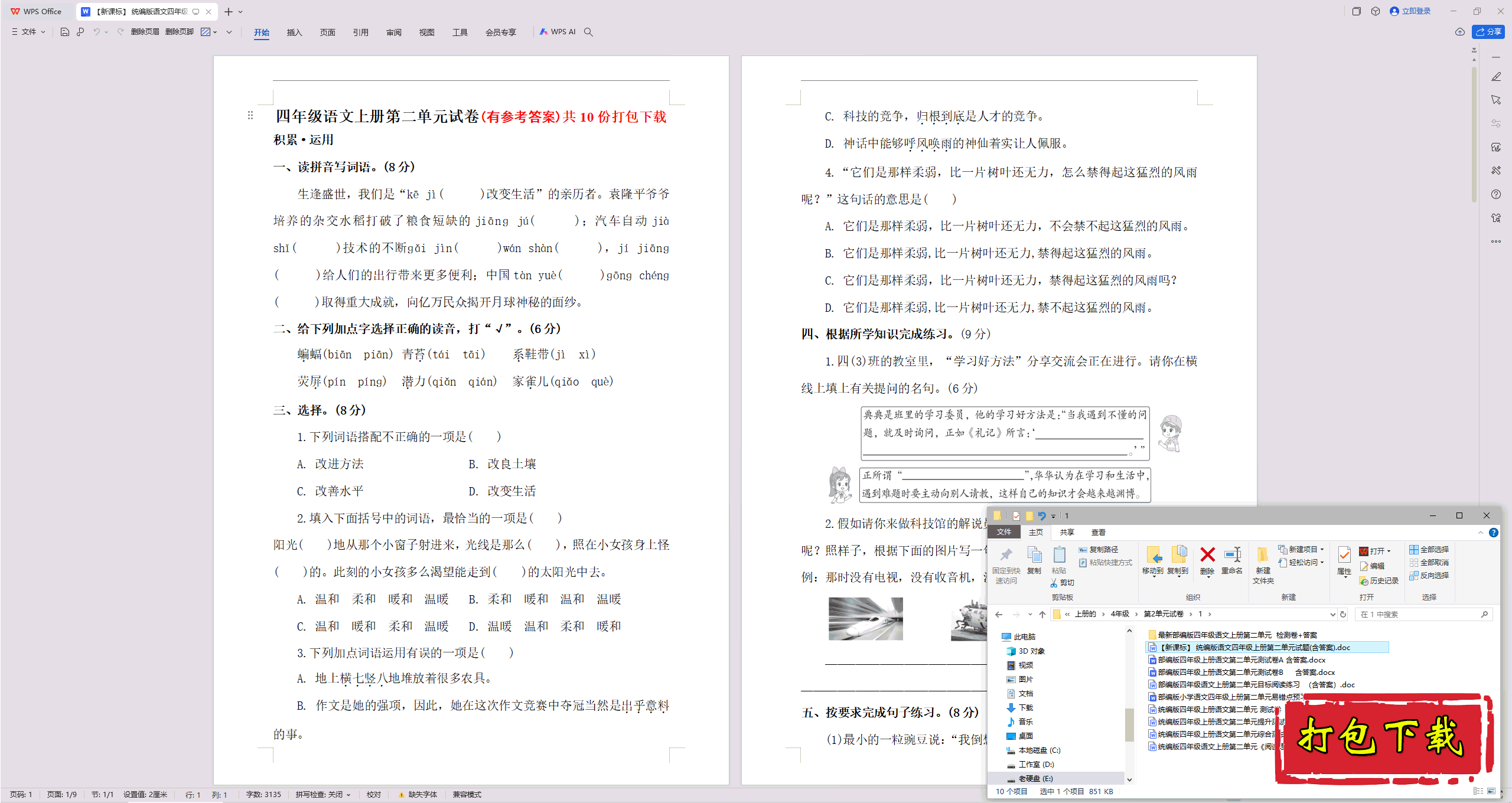Click the 编辑 button in the Explorer ribbon
Image resolution: width=1512 pixels, height=803 pixels.
[x=1371, y=566]
